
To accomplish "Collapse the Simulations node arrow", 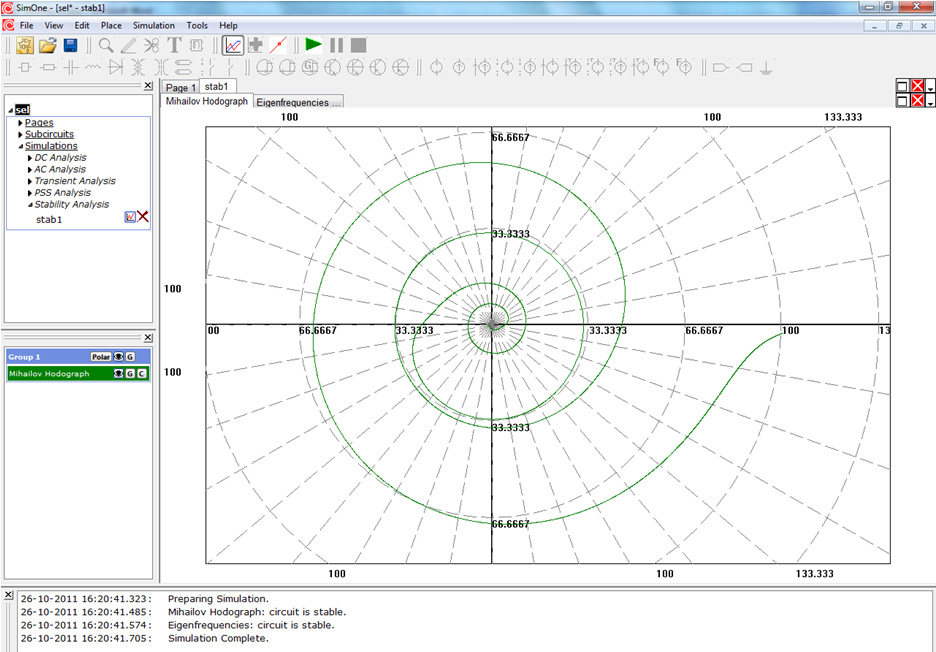I will point(21,146).
